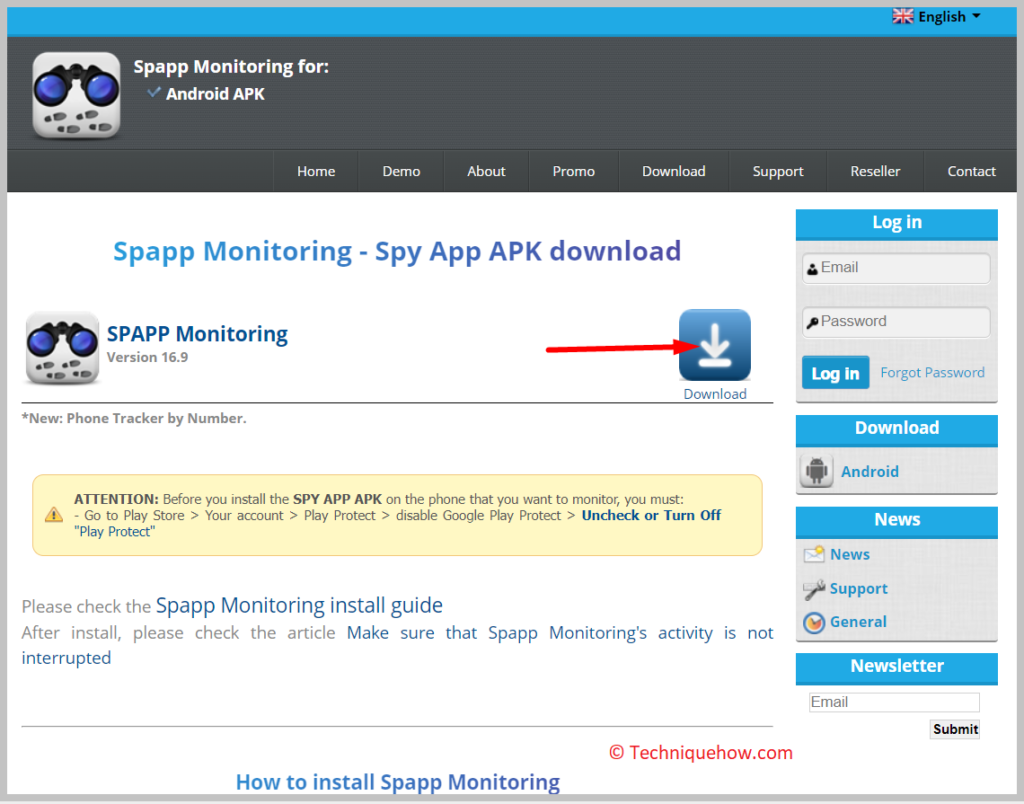
Task: Click the SPAPP Monitoring title link
Action: [197, 334]
